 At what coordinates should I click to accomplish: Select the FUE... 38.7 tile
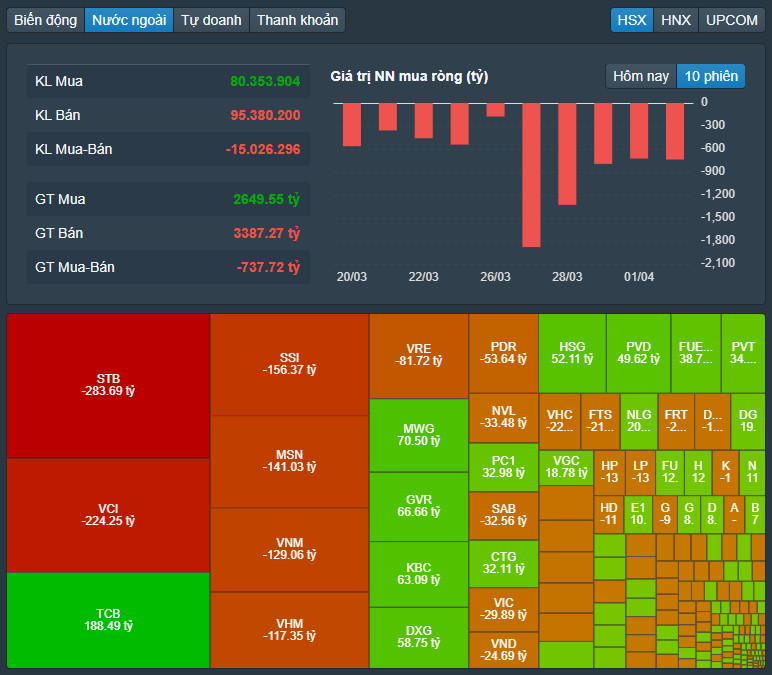pyautogui.click(x=696, y=354)
